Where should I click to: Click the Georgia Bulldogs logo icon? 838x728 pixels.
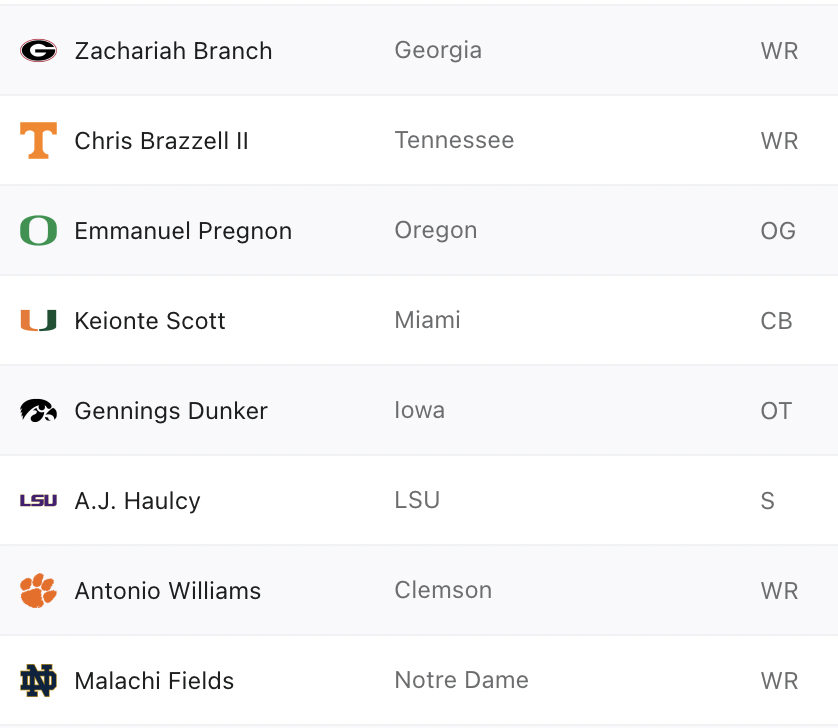point(38,51)
